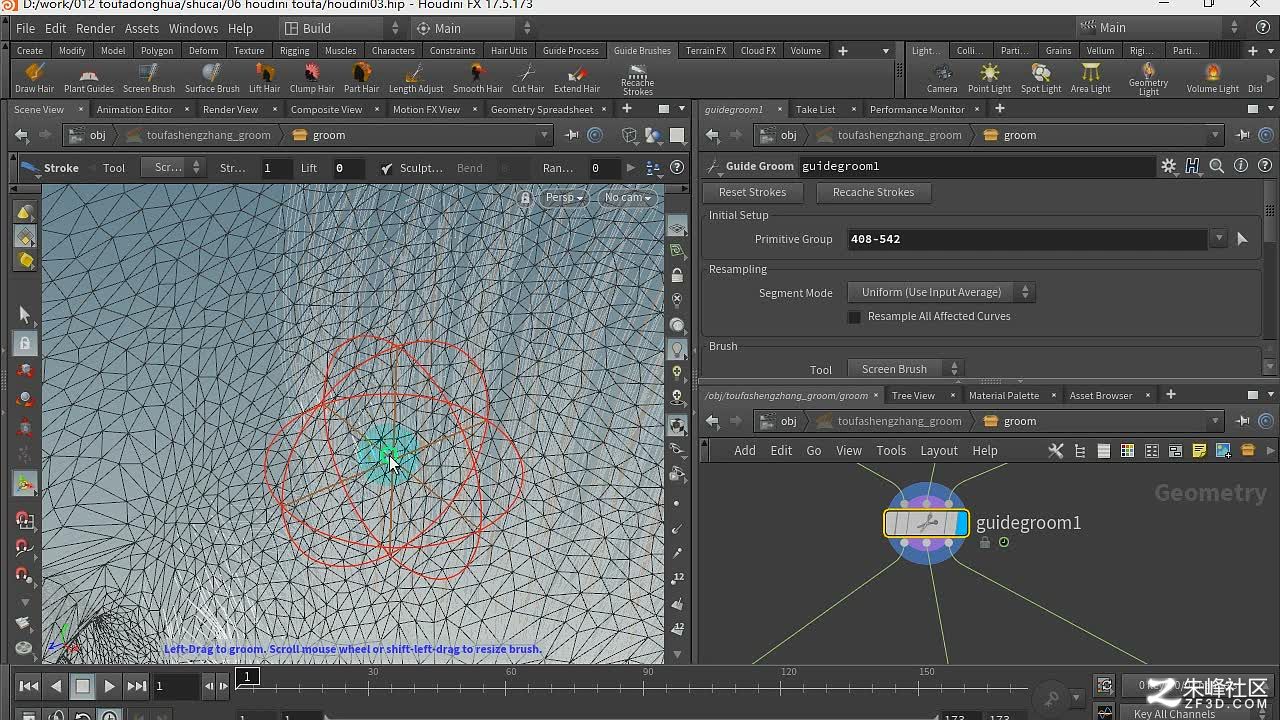Switch to the Take List tab
This screenshot has width=1280, height=720.
click(x=815, y=109)
